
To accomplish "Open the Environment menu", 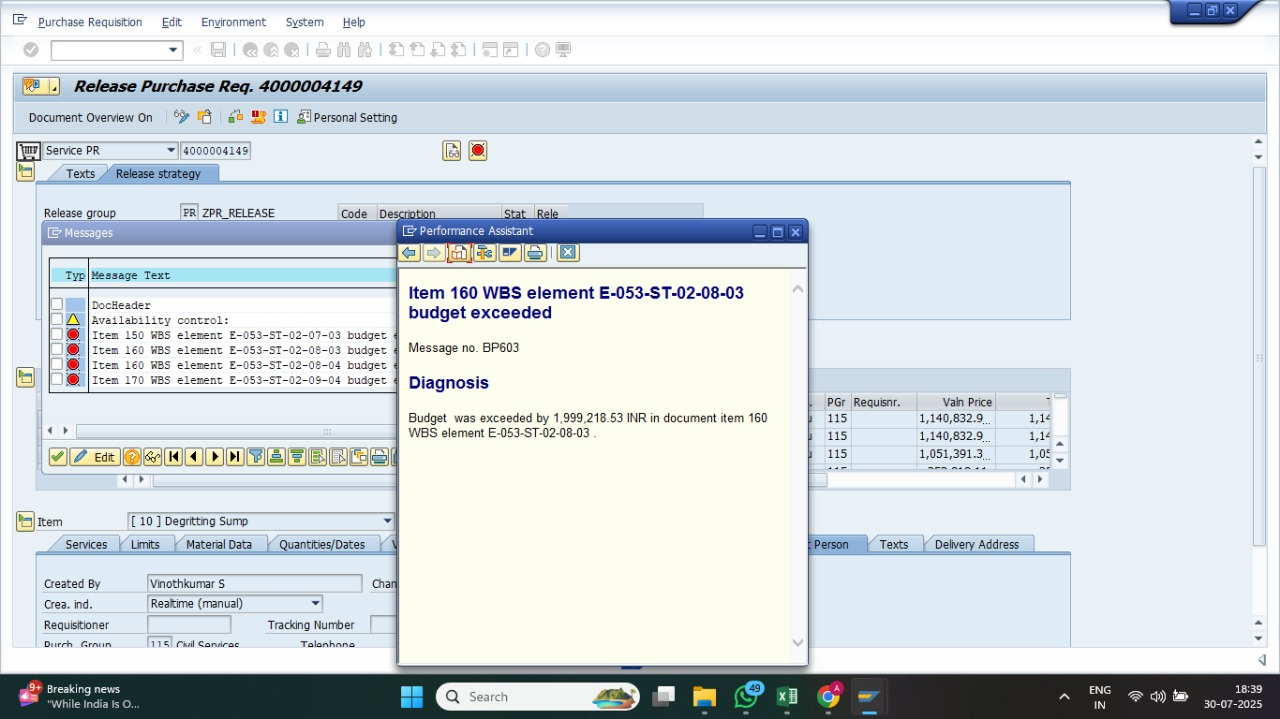I will (233, 22).
